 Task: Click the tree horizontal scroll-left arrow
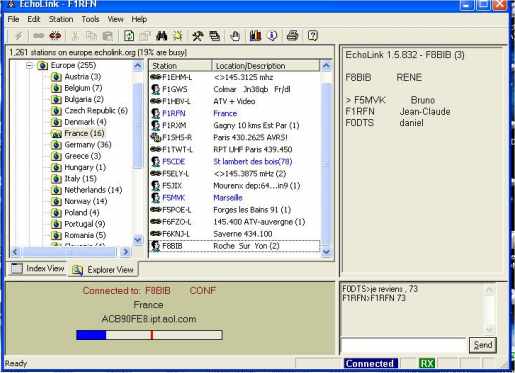pos(15,252)
